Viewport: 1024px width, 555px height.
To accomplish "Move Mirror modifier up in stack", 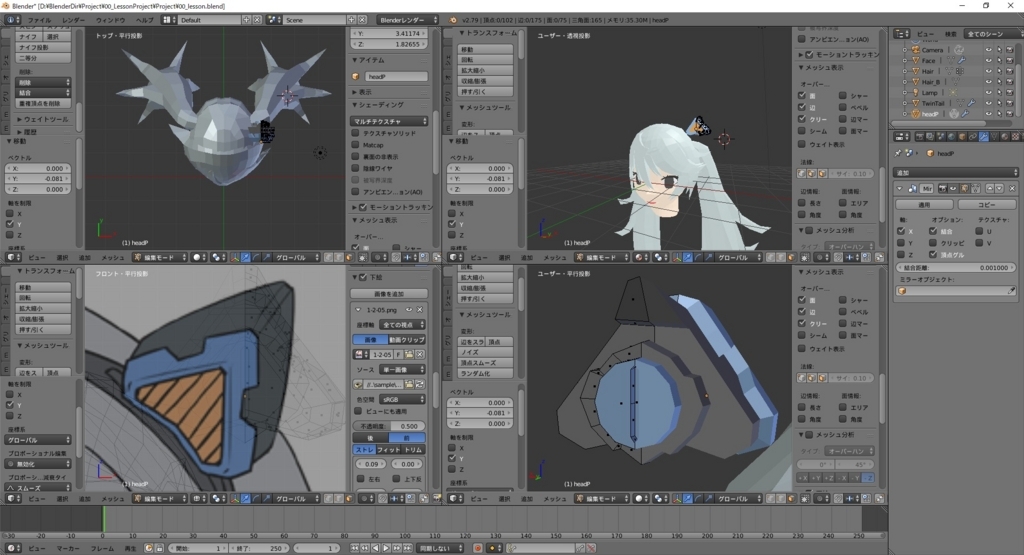I will click(989, 188).
